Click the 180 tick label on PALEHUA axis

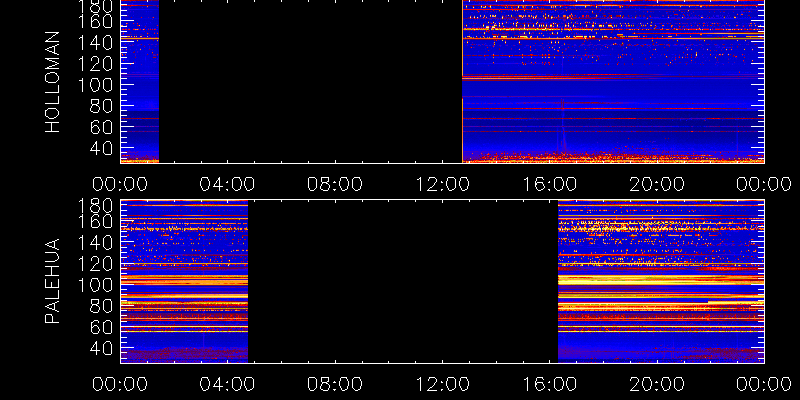[x=95, y=206]
